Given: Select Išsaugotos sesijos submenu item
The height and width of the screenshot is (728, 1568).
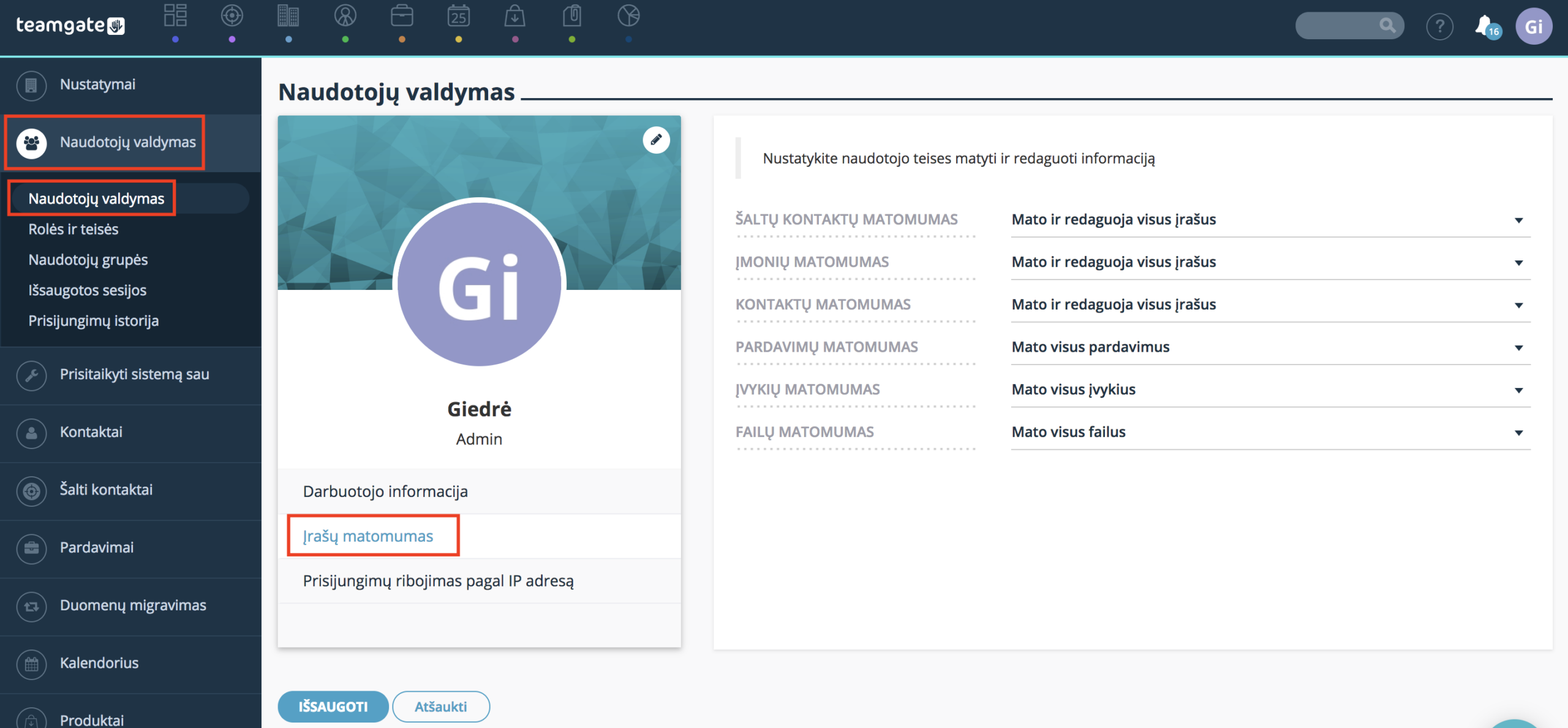Looking at the screenshot, I should (88, 290).
